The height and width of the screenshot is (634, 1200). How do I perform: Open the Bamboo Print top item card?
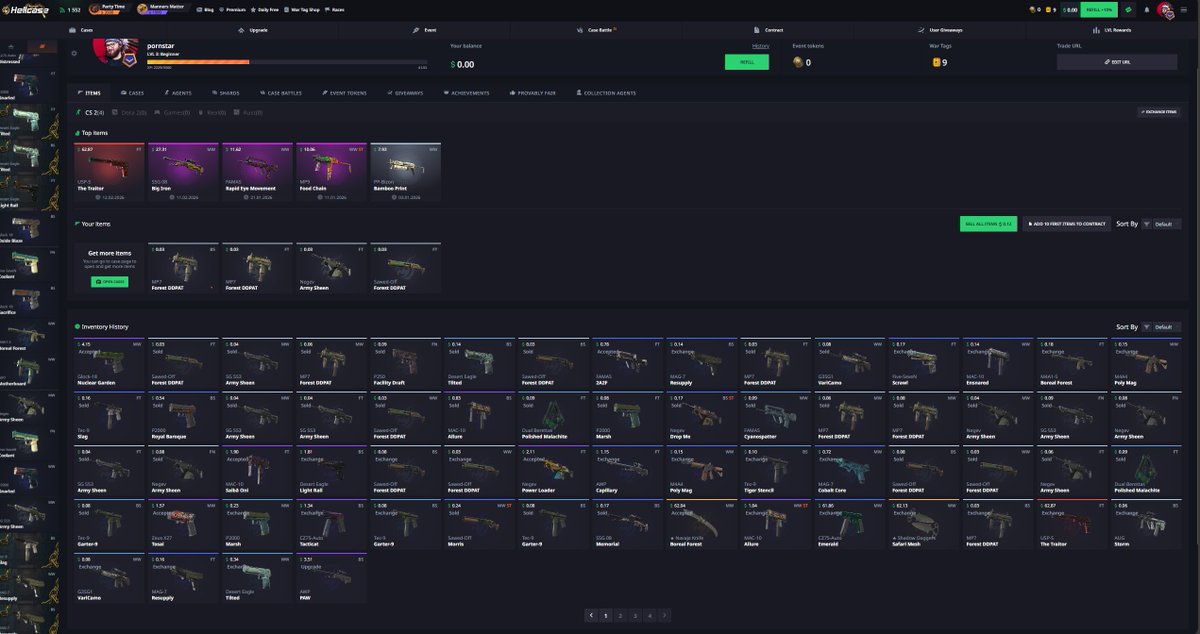coord(405,173)
